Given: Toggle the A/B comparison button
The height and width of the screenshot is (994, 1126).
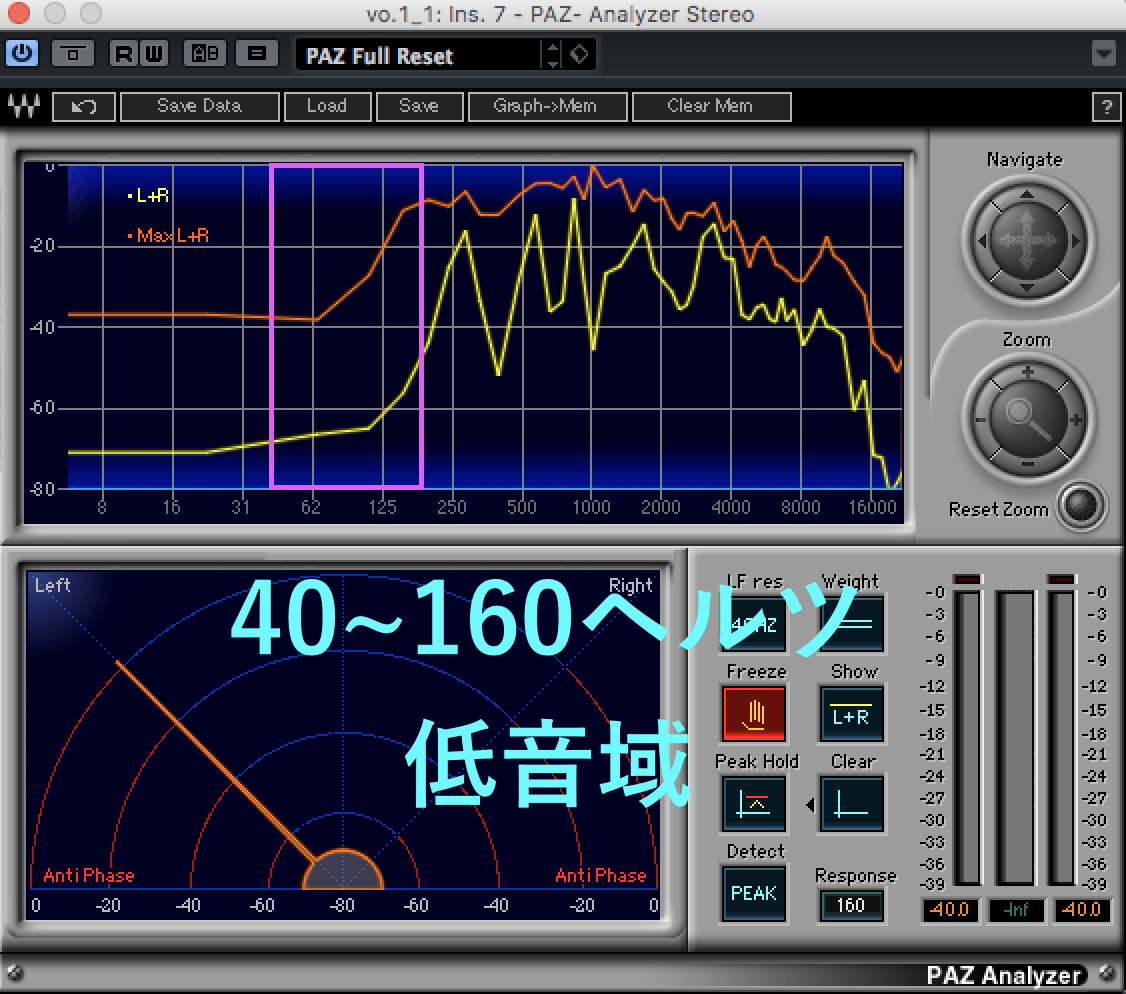Looking at the screenshot, I should pyautogui.click(x=205, y=54).
